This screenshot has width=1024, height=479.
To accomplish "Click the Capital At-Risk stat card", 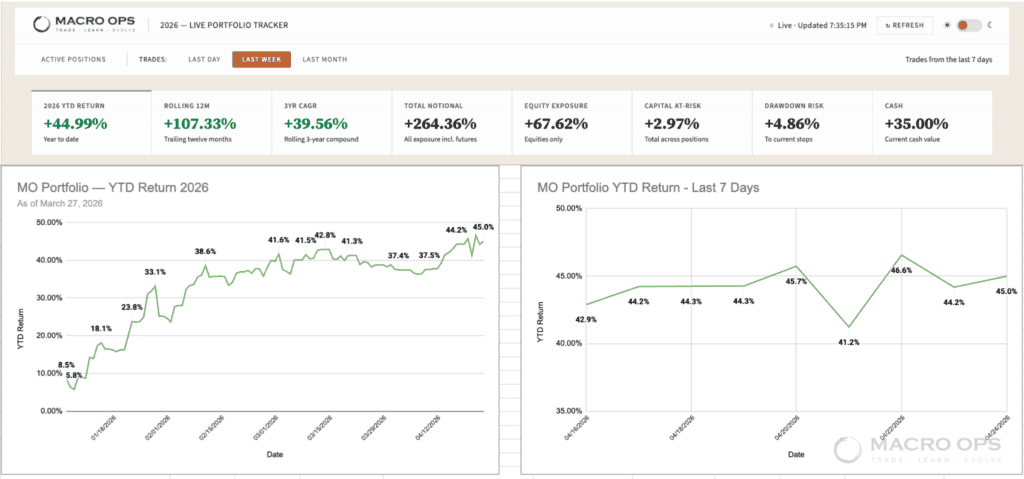I will (x=693, y=122).
